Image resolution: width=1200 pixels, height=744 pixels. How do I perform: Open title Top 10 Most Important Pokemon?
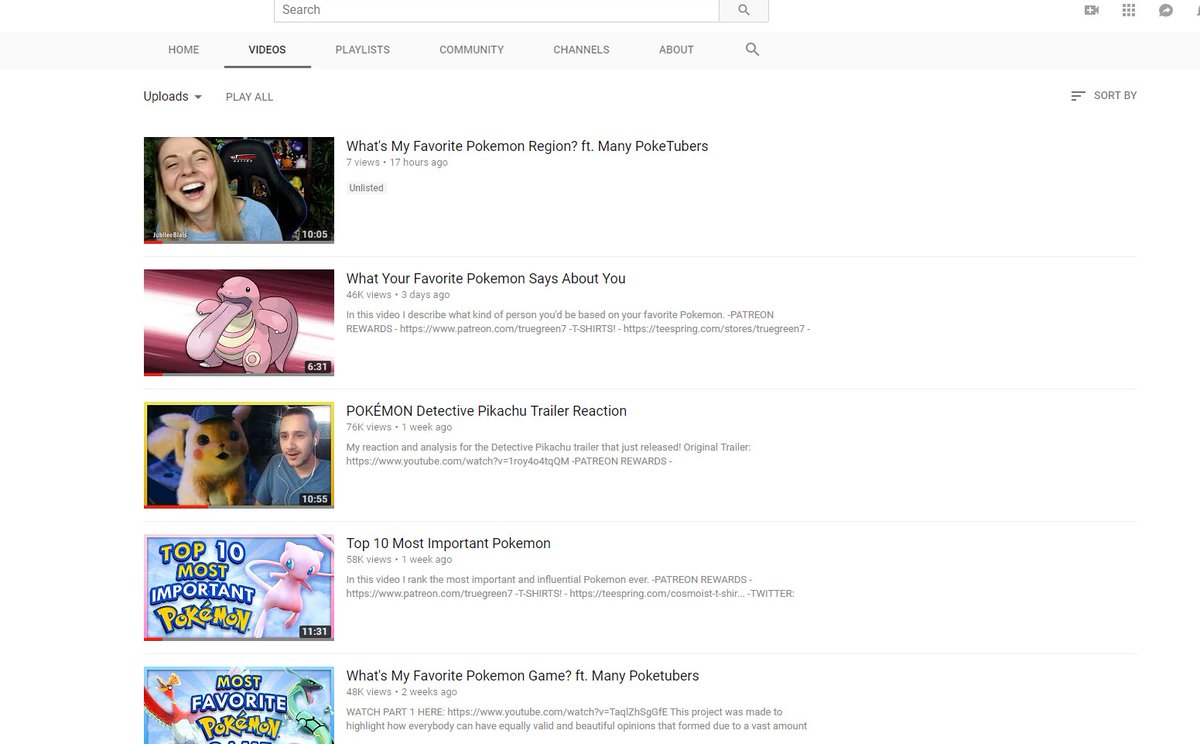coord(448,543)
